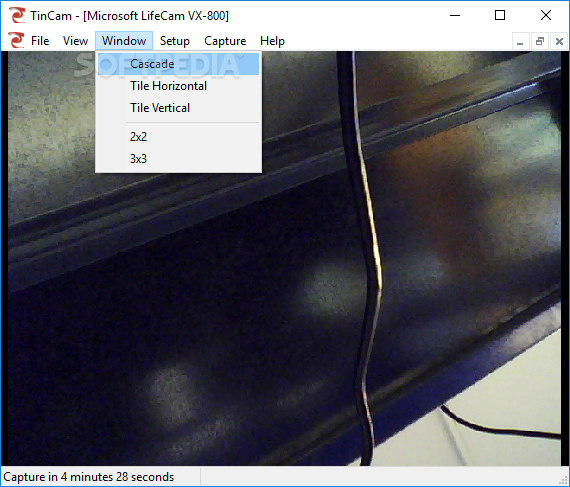Arrange windows in 2x2 grid

pos(178,137)
